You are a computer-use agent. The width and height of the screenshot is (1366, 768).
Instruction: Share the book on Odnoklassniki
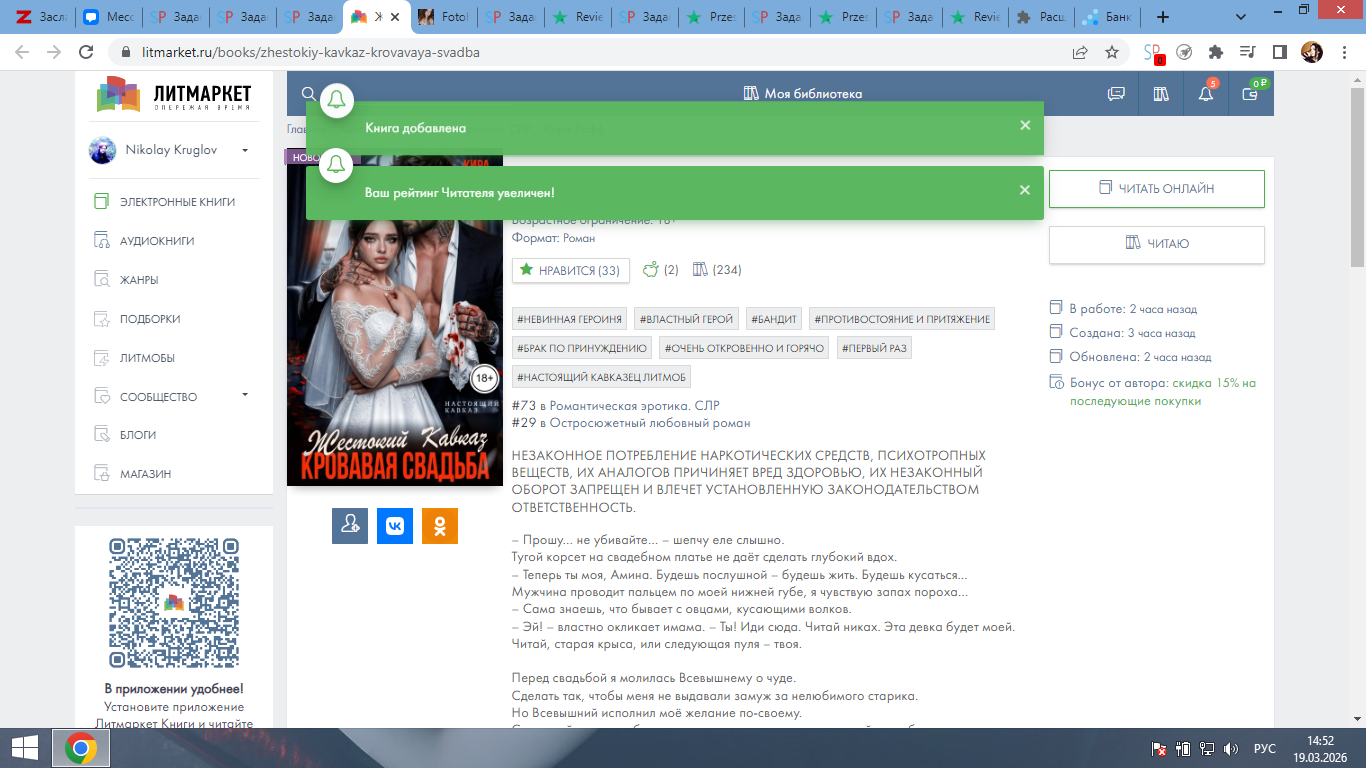coord(440,526)
